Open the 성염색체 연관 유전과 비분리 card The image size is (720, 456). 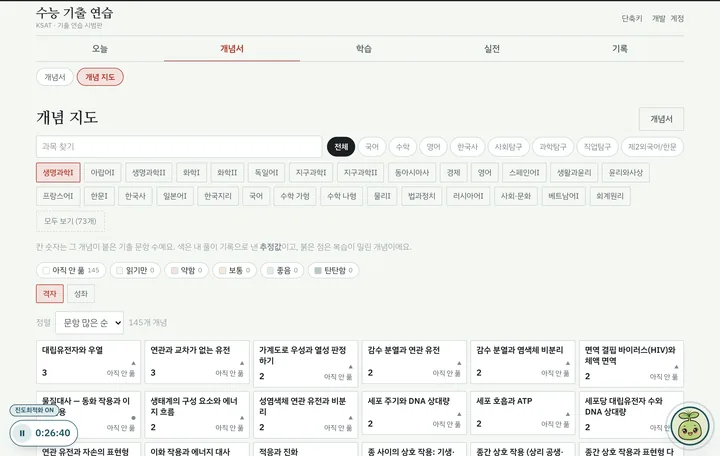click(x=306, y=415)
